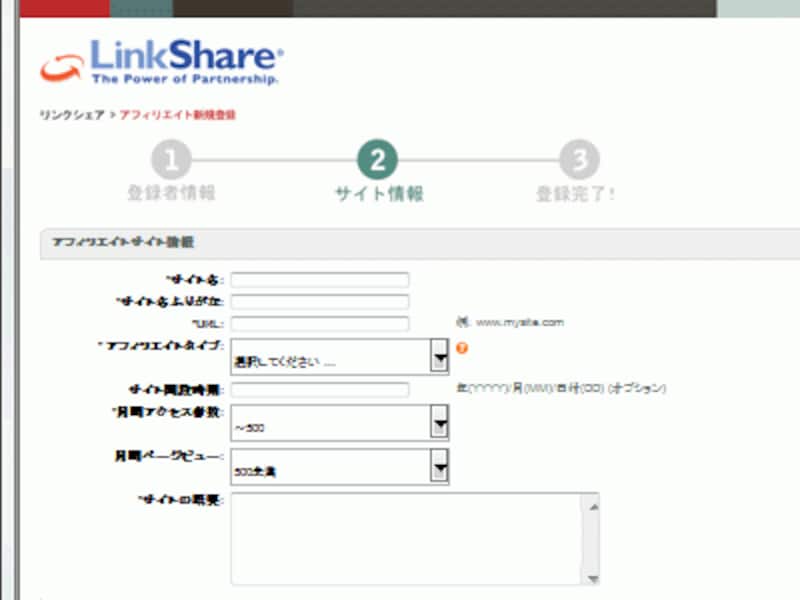Focus the URL input field

tap(320, 323)
